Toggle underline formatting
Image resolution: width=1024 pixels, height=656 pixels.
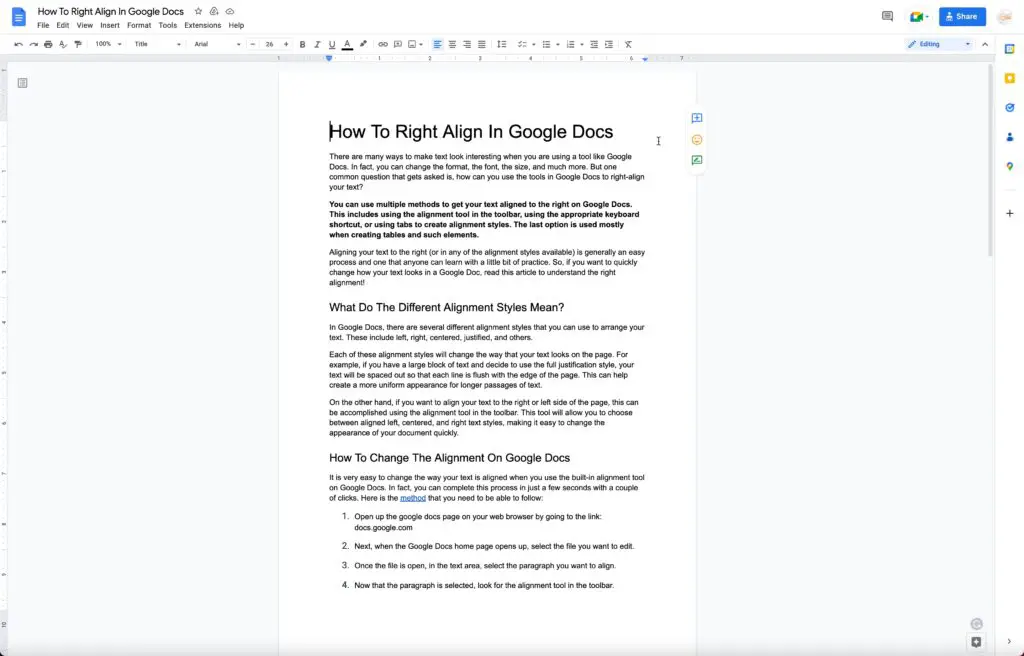332,44
